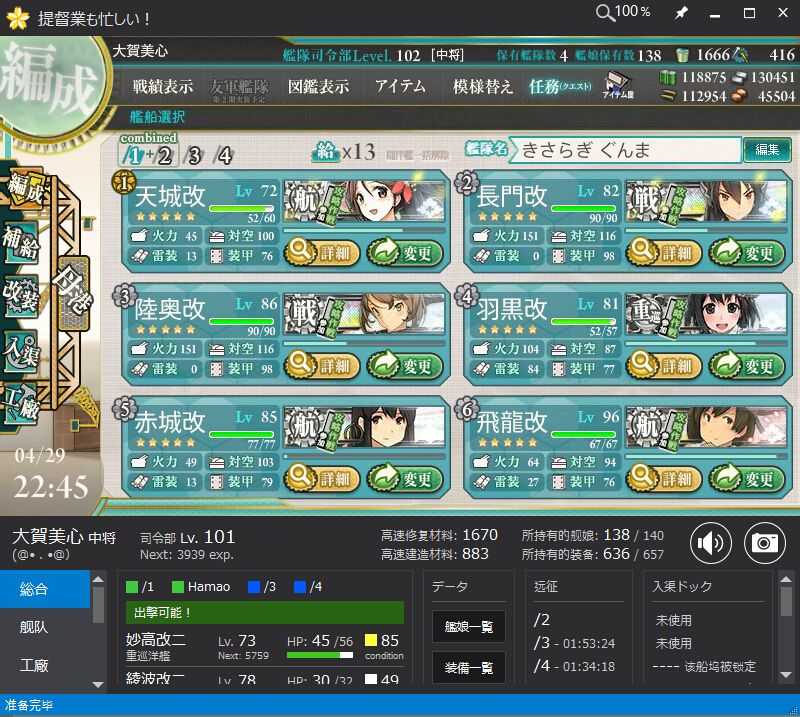Click the zoom 100% magnifier control
This screenshot has width=800, height=717.
click(623, 12)
